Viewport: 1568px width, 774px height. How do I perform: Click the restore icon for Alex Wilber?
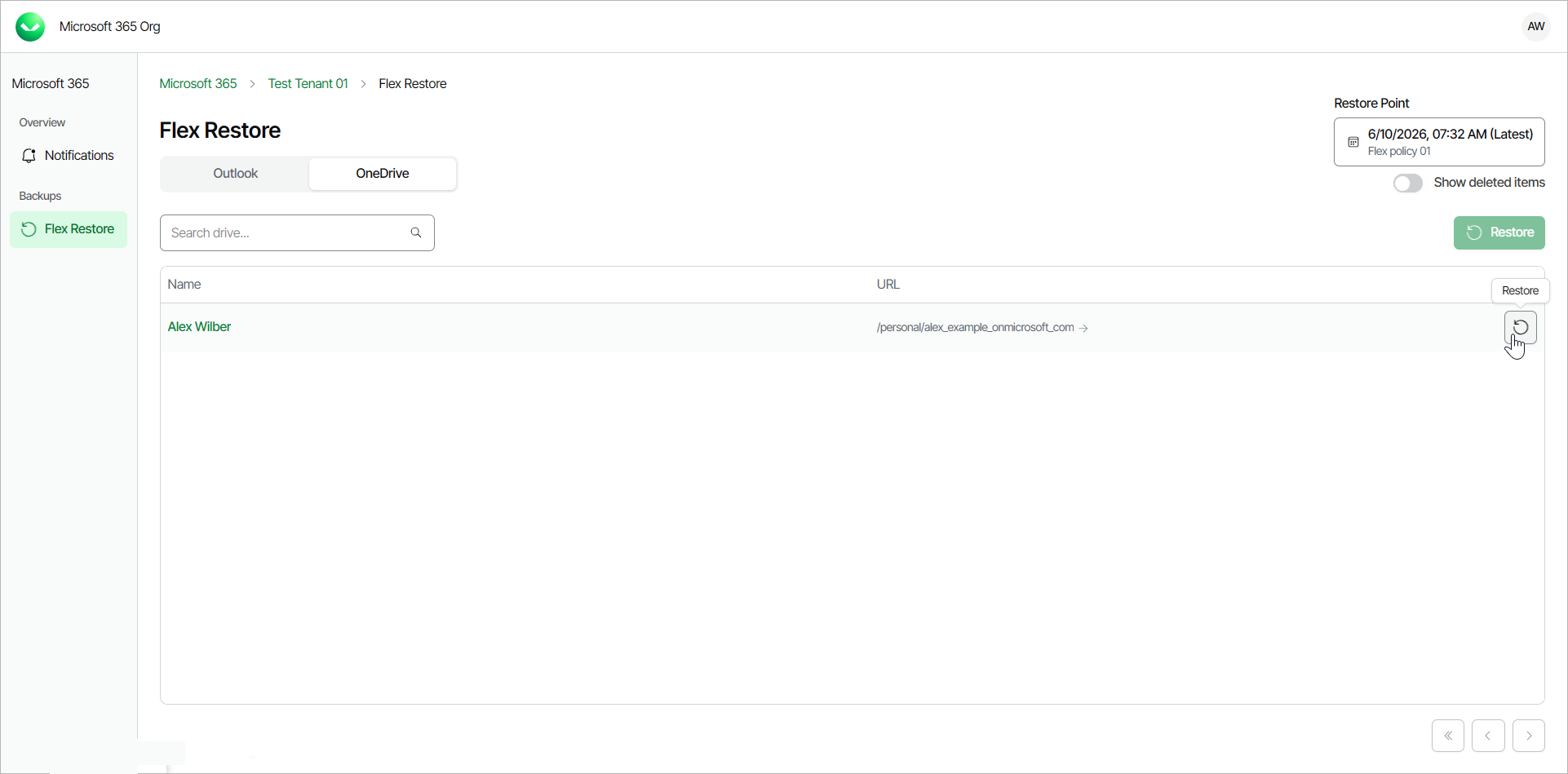(x=1520, y=327)
